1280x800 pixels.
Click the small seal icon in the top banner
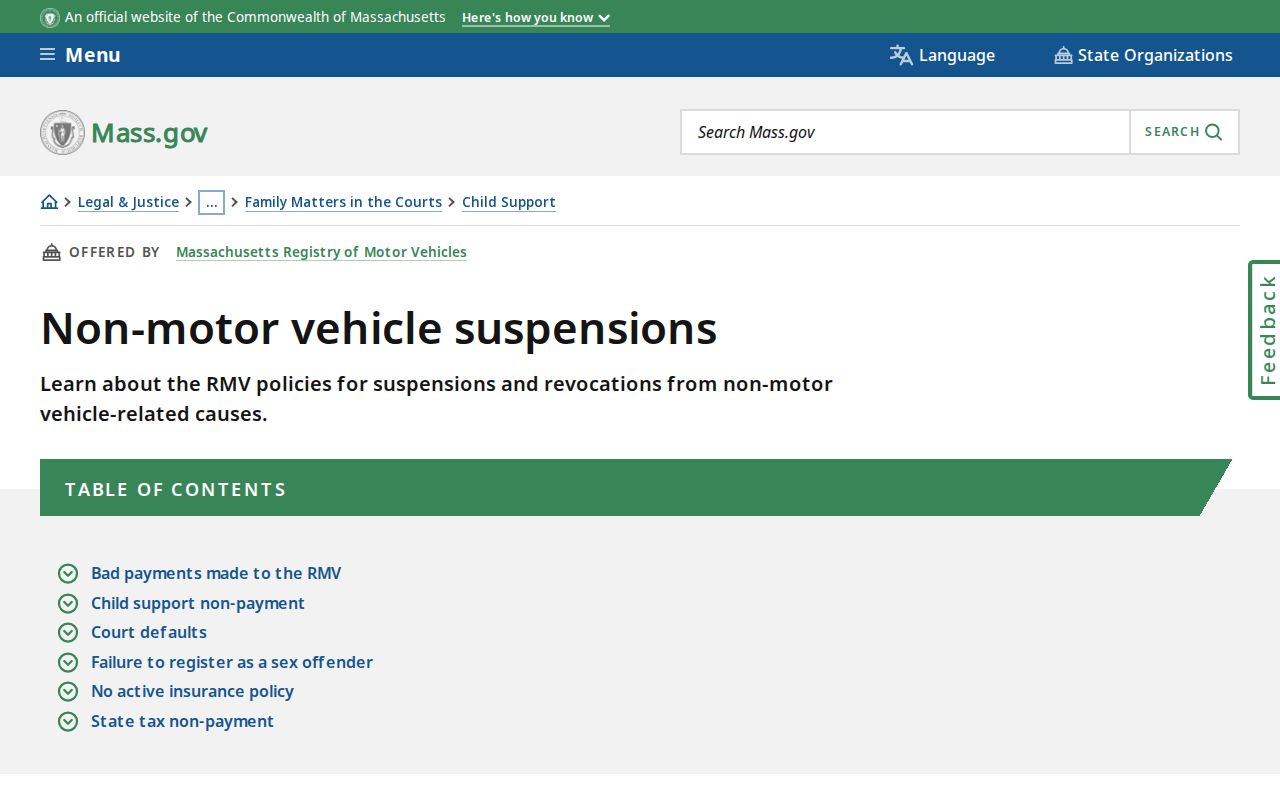(x=49, y=17)
